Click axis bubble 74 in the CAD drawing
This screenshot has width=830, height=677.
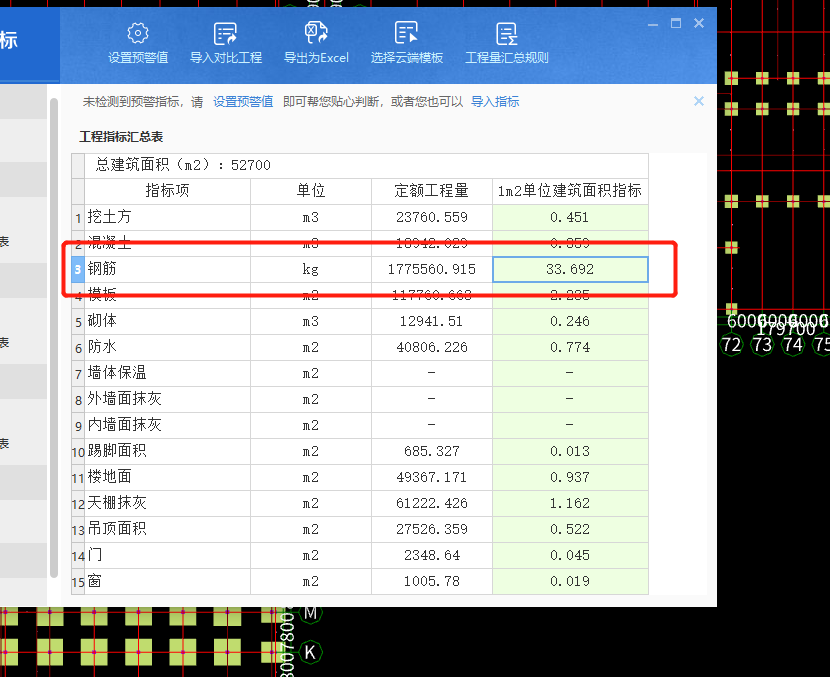pos(793,345)
